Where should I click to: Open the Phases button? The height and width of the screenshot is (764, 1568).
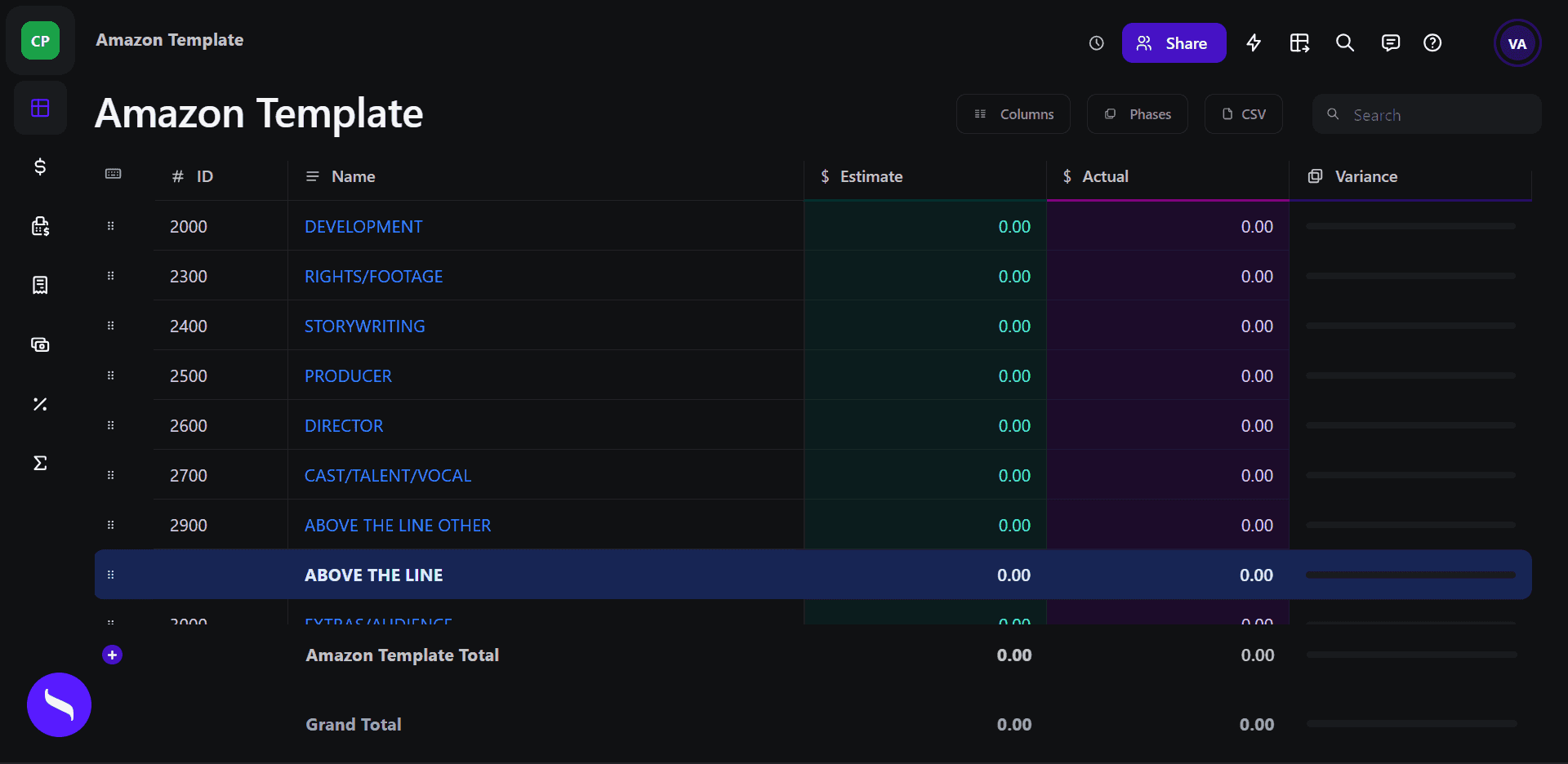point(1137,114)
